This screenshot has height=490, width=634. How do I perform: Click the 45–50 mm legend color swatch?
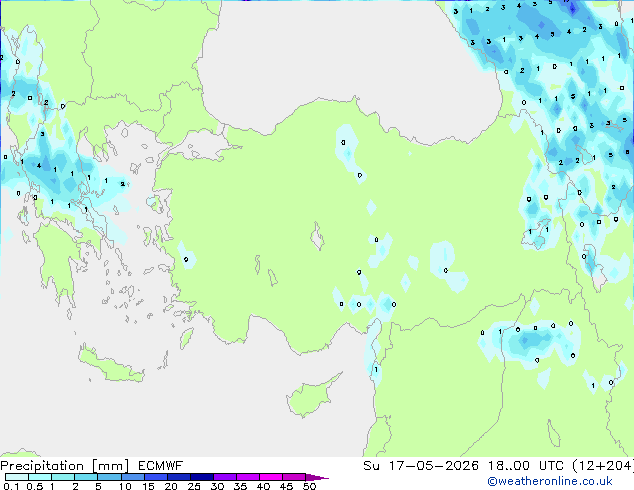(294, 477)
